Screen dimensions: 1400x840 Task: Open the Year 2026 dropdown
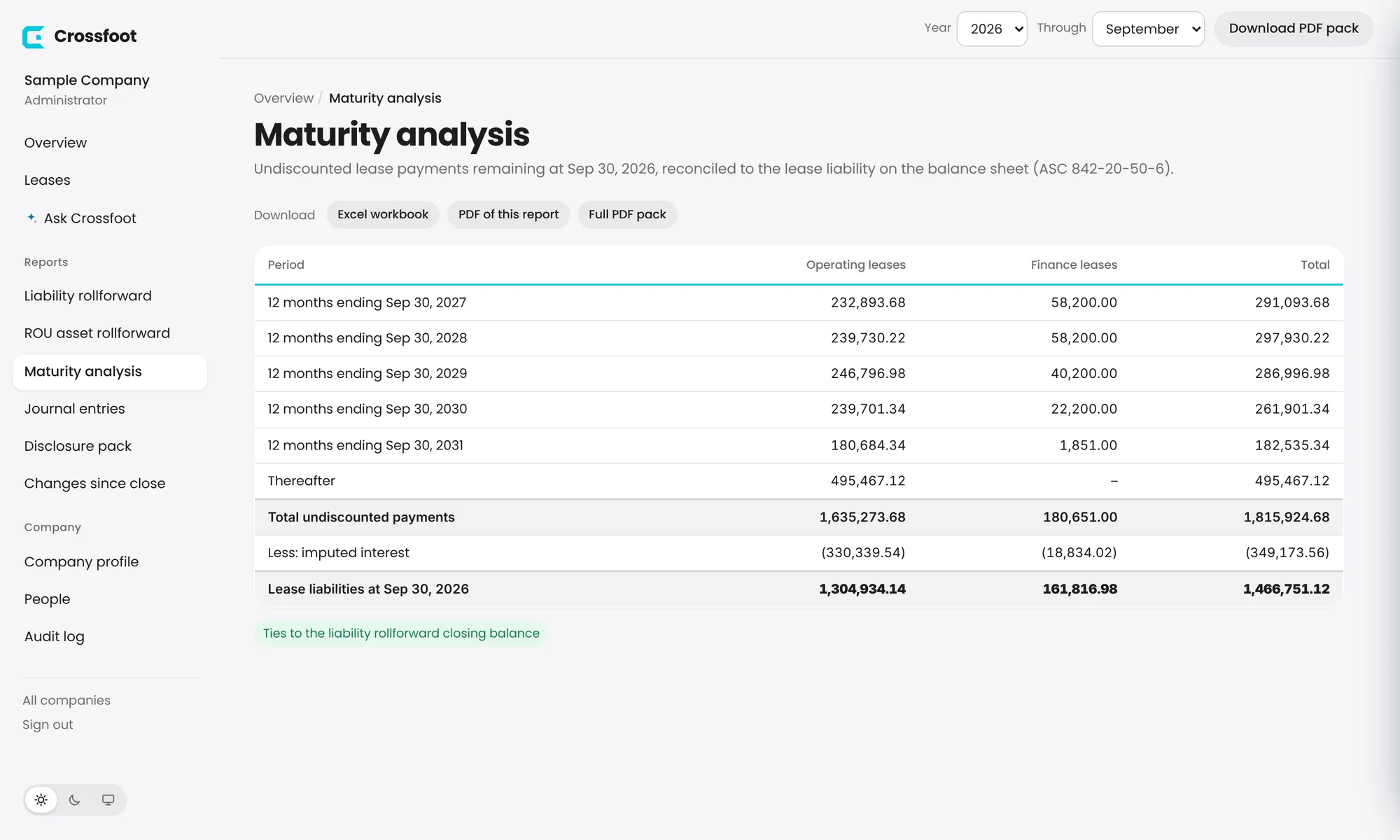[992, 29]
